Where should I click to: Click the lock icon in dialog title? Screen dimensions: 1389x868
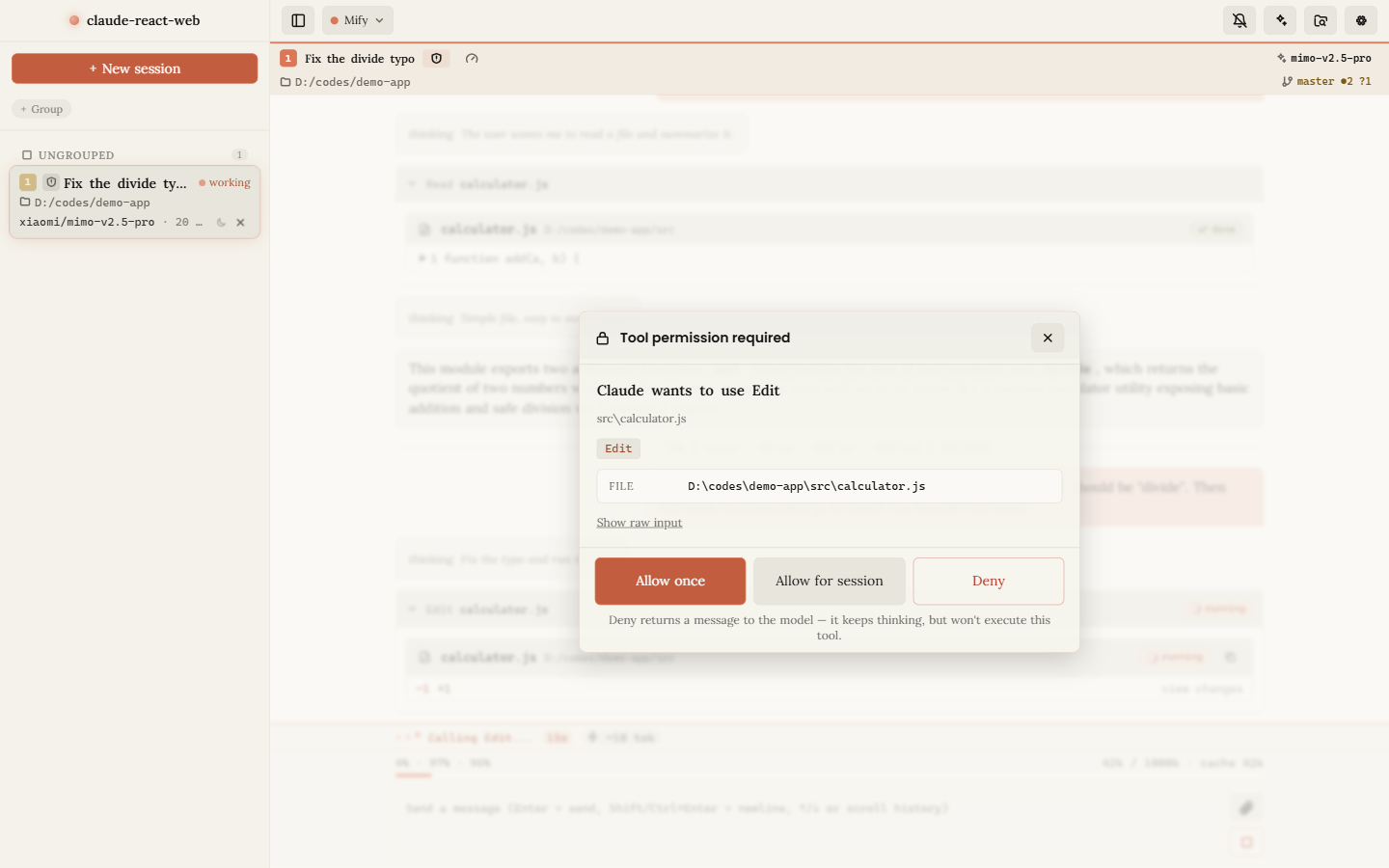tap(603, 339)
